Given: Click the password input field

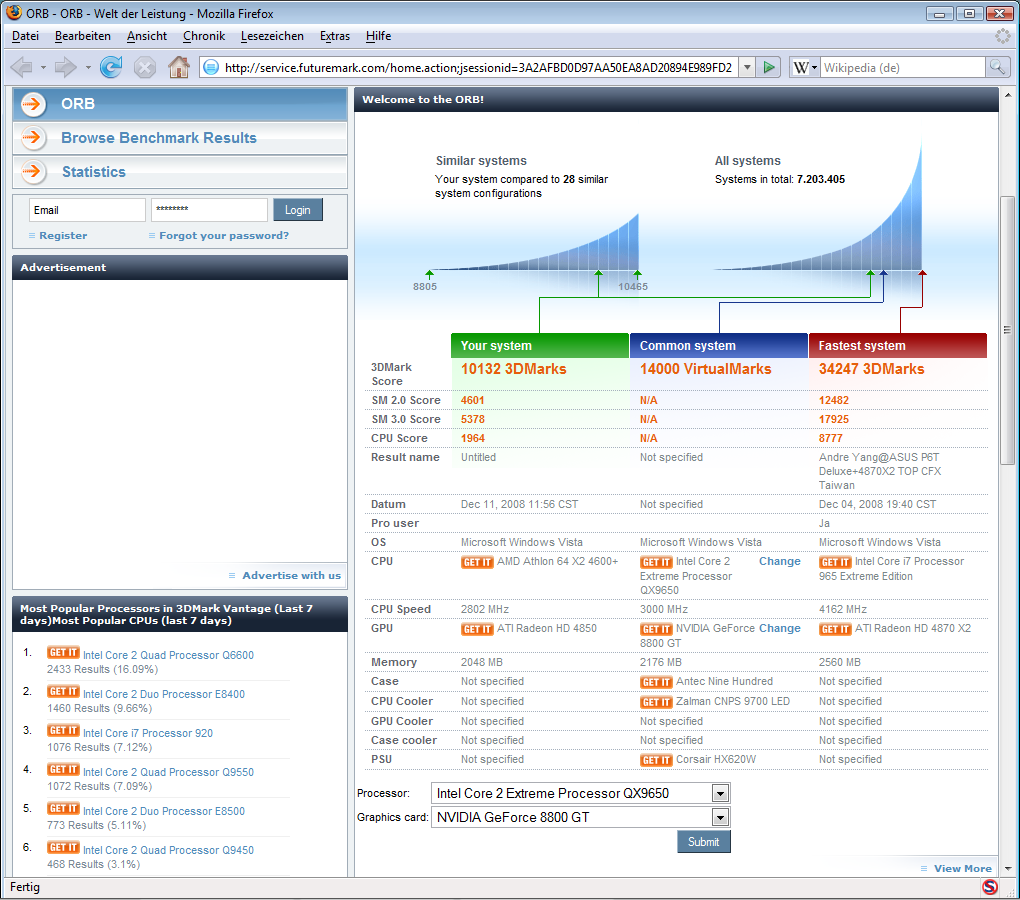Looking at the screenshot, I should [x=209, y=210].
